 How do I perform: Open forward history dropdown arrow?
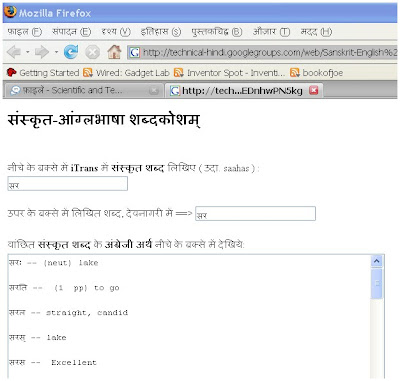pyautogui.click(x=56, y=52)
